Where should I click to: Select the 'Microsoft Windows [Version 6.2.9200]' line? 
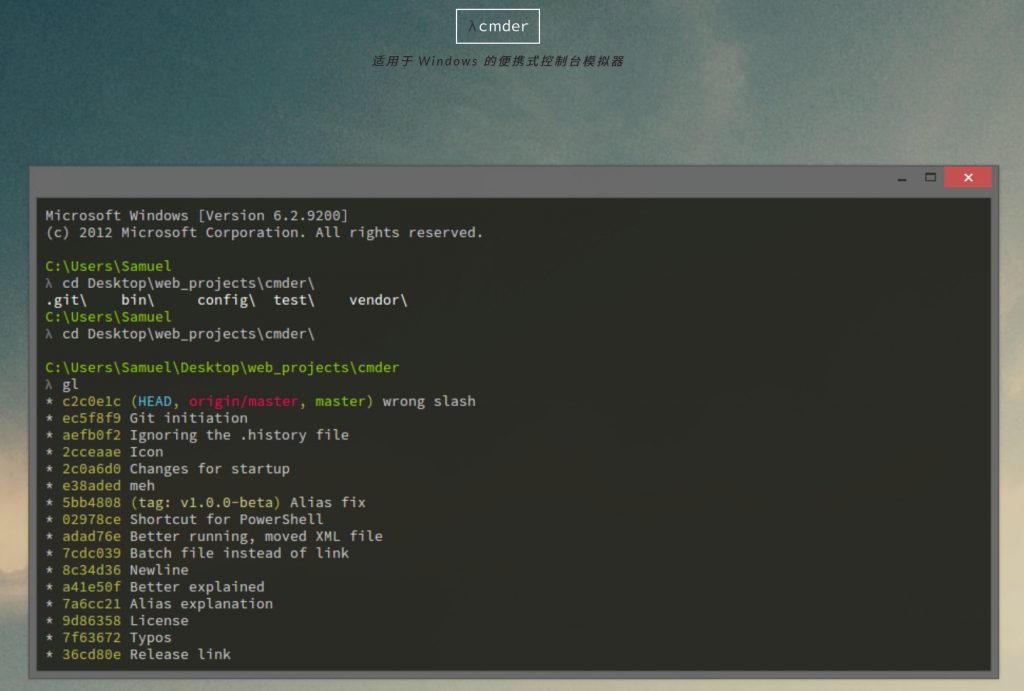pos(197,216)
